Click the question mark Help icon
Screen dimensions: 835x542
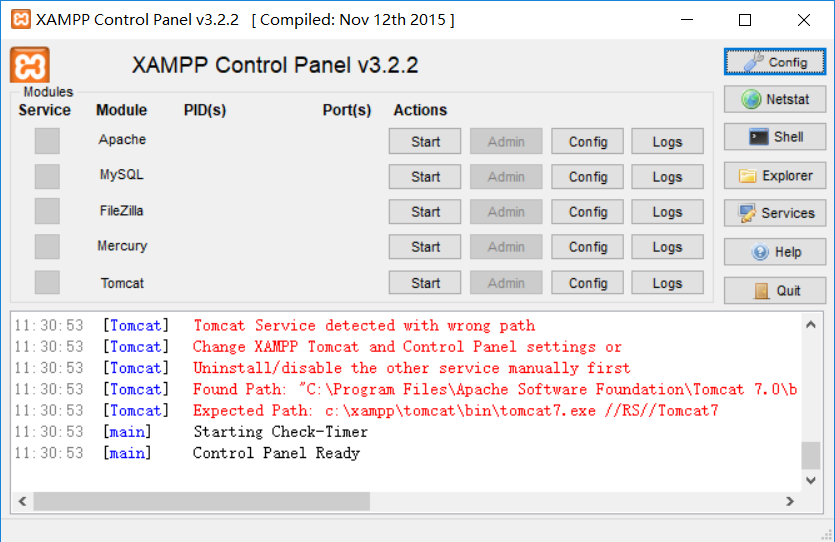760,252
